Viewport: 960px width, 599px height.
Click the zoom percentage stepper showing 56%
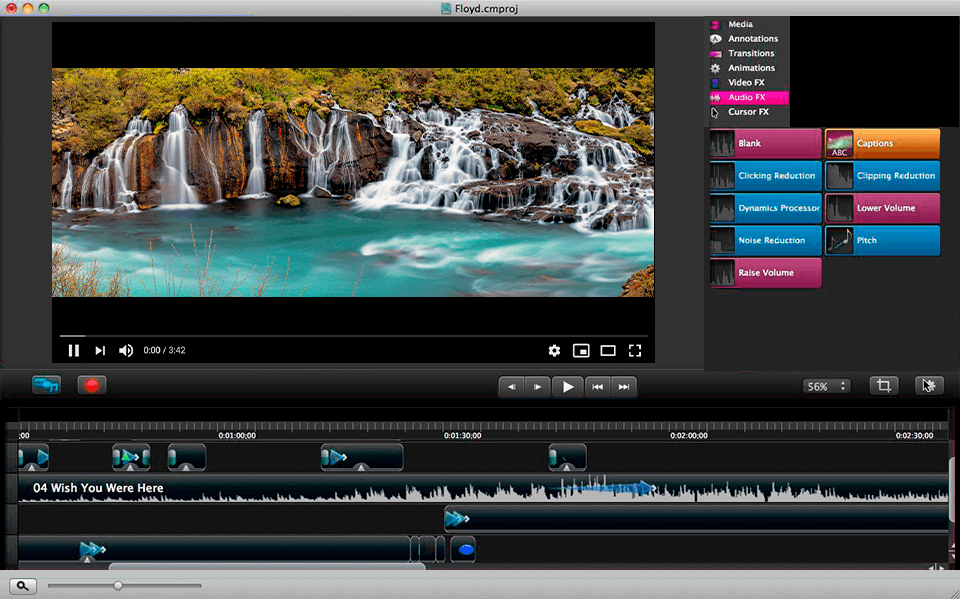(x=826, y=384)
